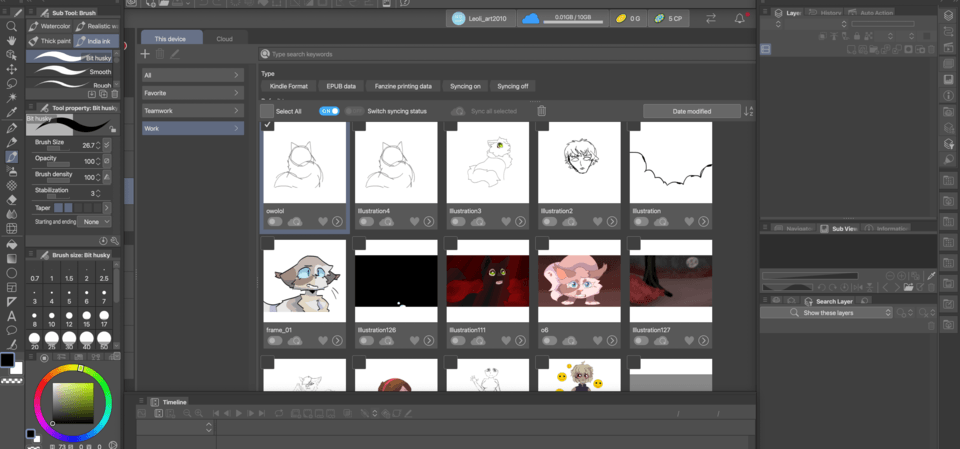Adjust the Stabilization stepper arrows
960x449 pixels.
click(100, 194)
